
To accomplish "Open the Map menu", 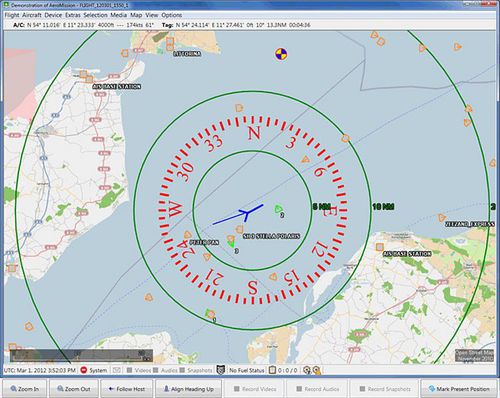I will click(x=136, y=15).
